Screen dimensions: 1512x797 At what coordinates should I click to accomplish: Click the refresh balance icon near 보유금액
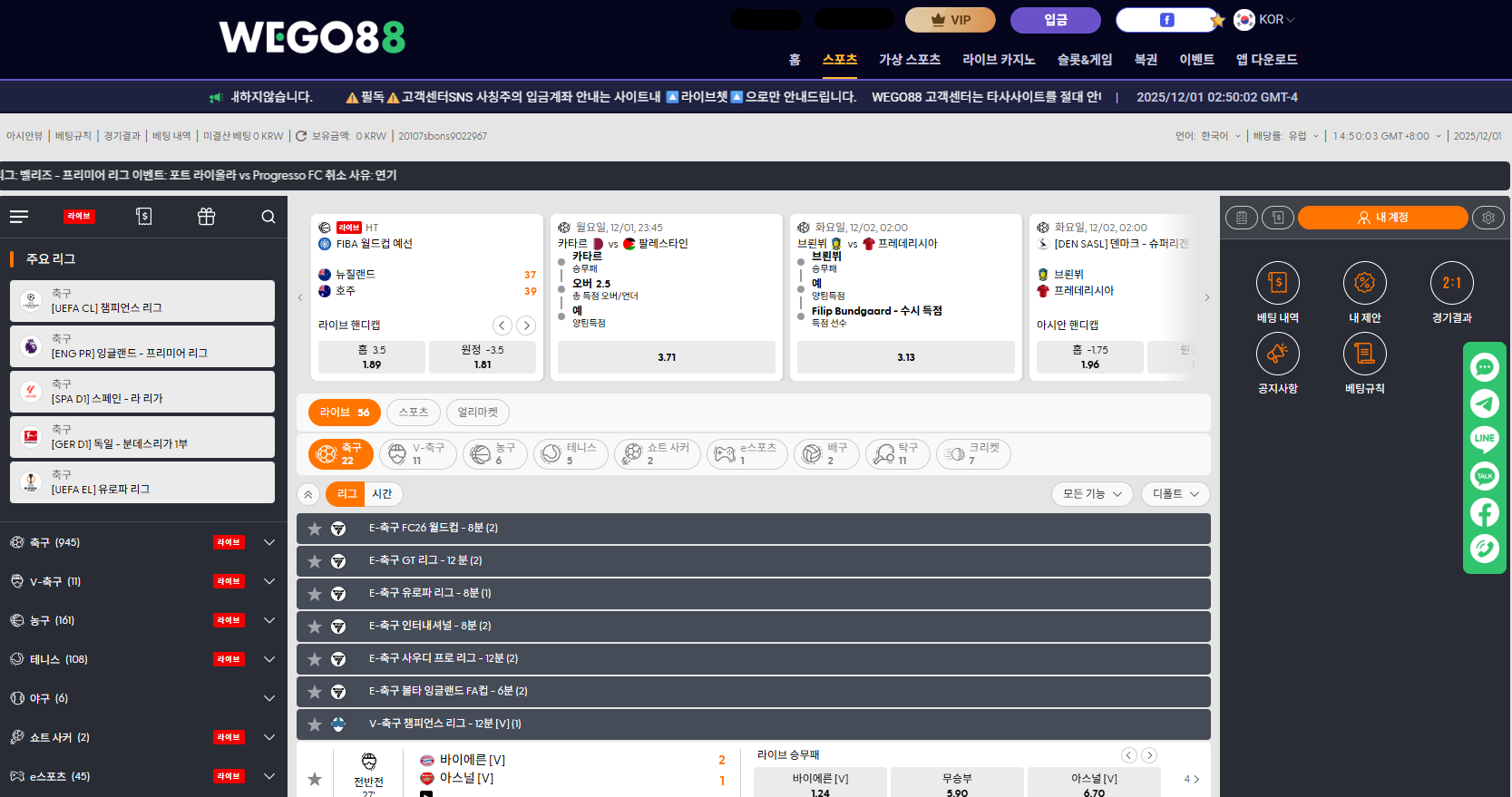tap(301, 136)
